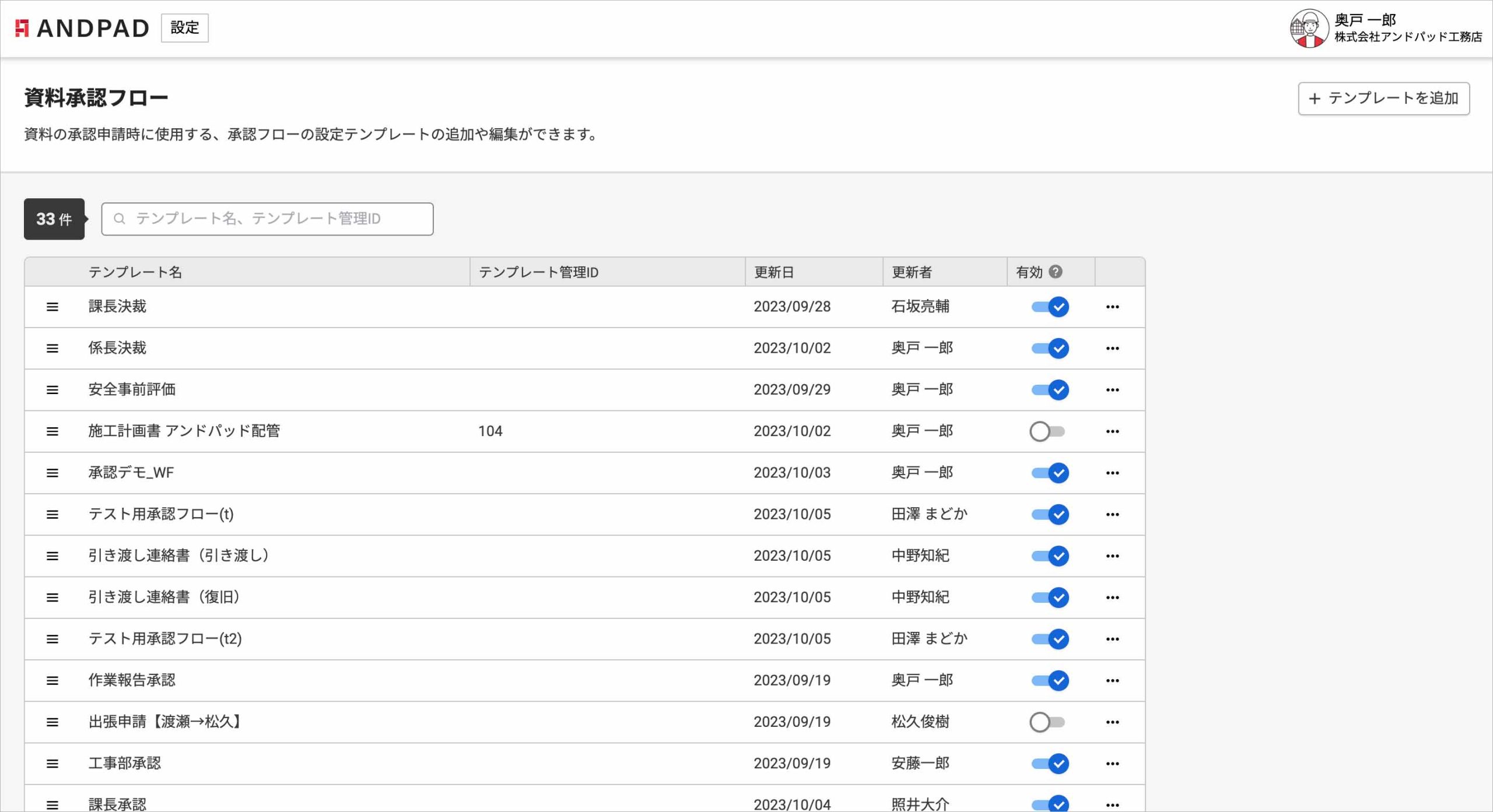Turn off the 承認デモ_WF toggle
The width and height of the screenshot is (1493, 812).
(x=1050, y=473)
